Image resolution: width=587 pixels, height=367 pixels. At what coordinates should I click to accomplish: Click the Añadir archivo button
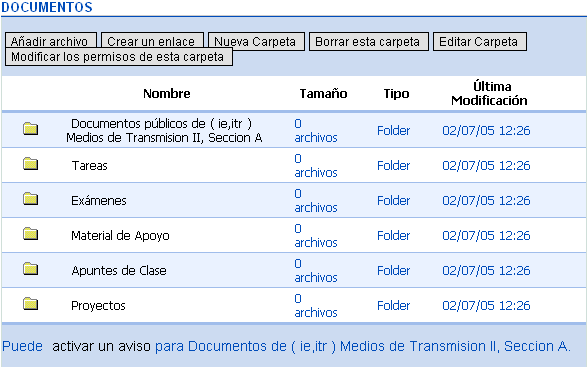(51, 40)
